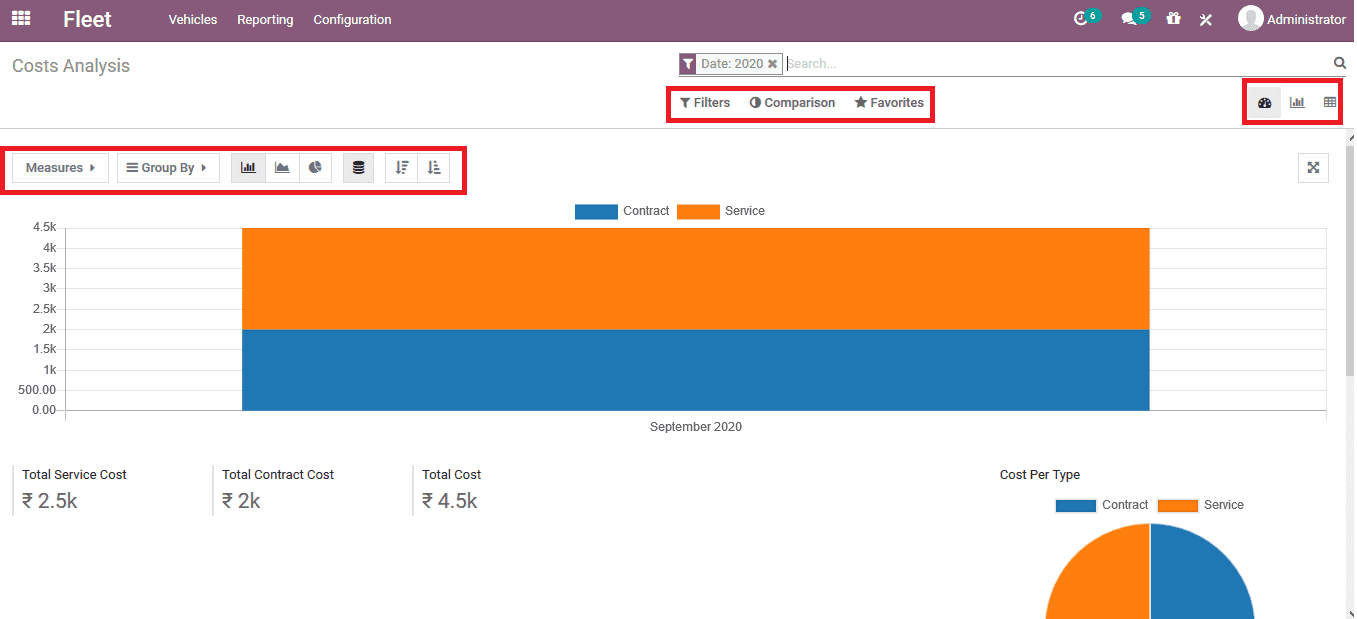Select line chart mode
Screen dimensions: 1357x619
coord(282,167)
